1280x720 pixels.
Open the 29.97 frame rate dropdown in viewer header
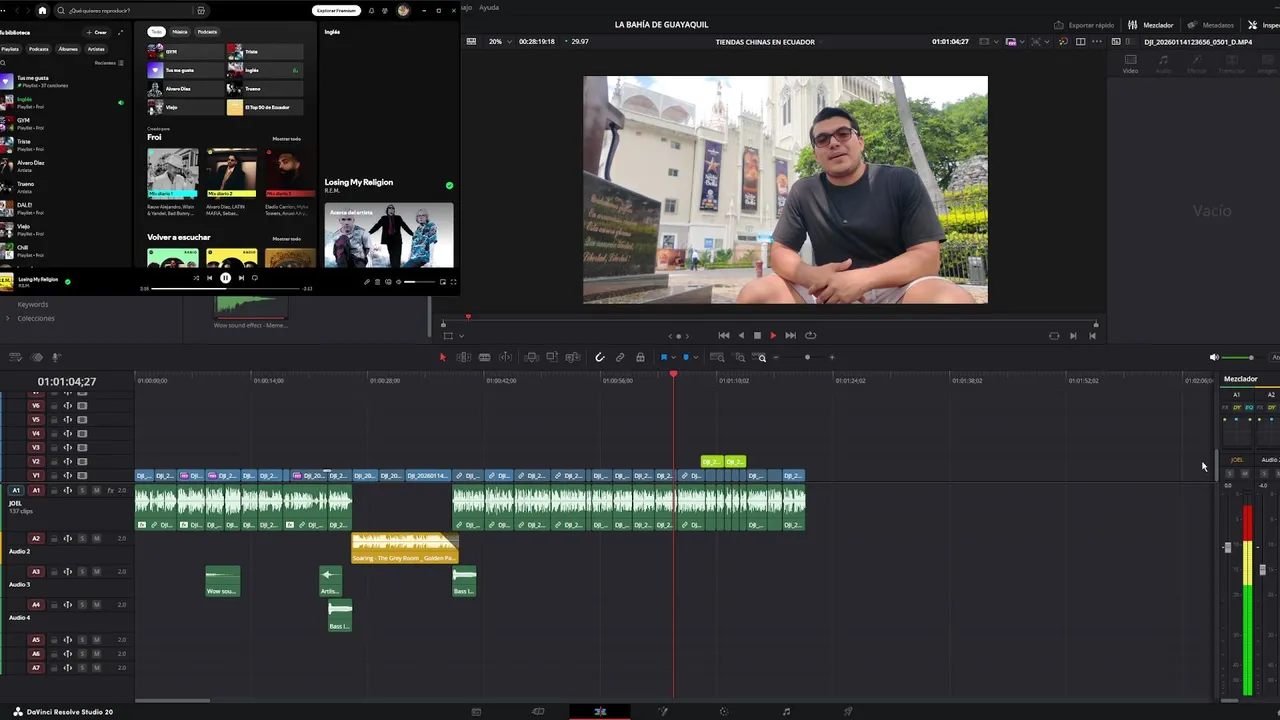click(577, 42)
